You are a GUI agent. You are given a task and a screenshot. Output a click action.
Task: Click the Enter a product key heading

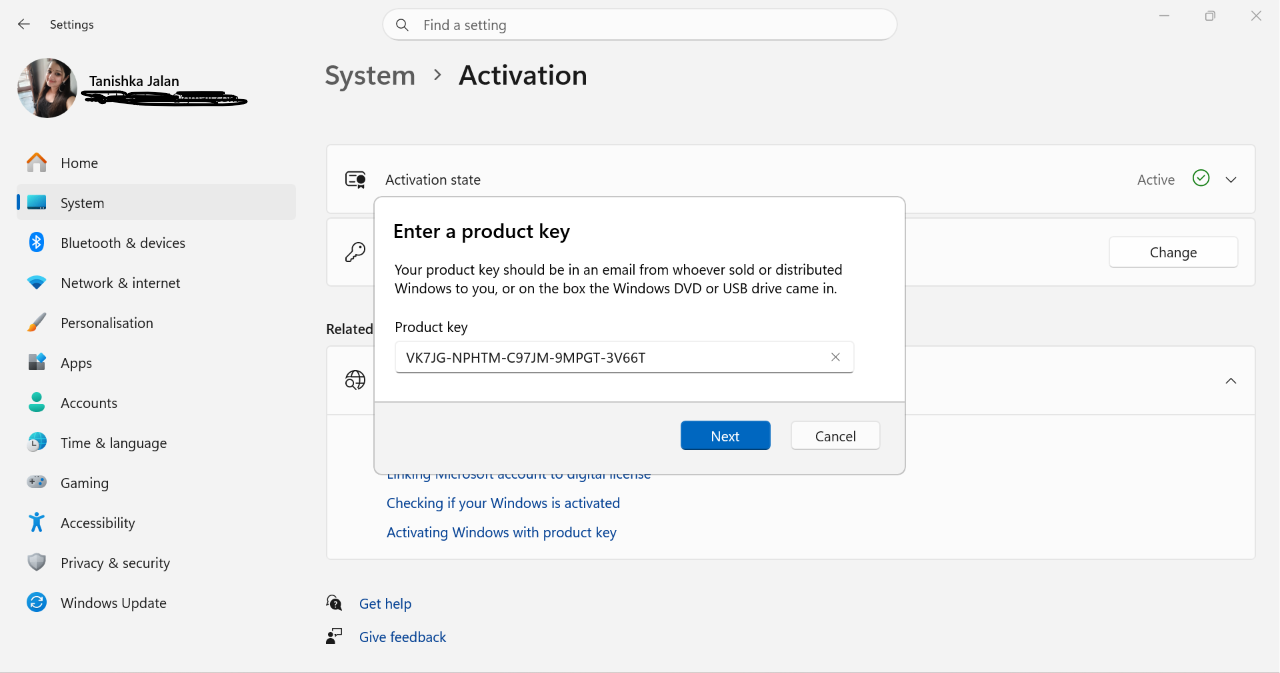[x=481, y=232]
